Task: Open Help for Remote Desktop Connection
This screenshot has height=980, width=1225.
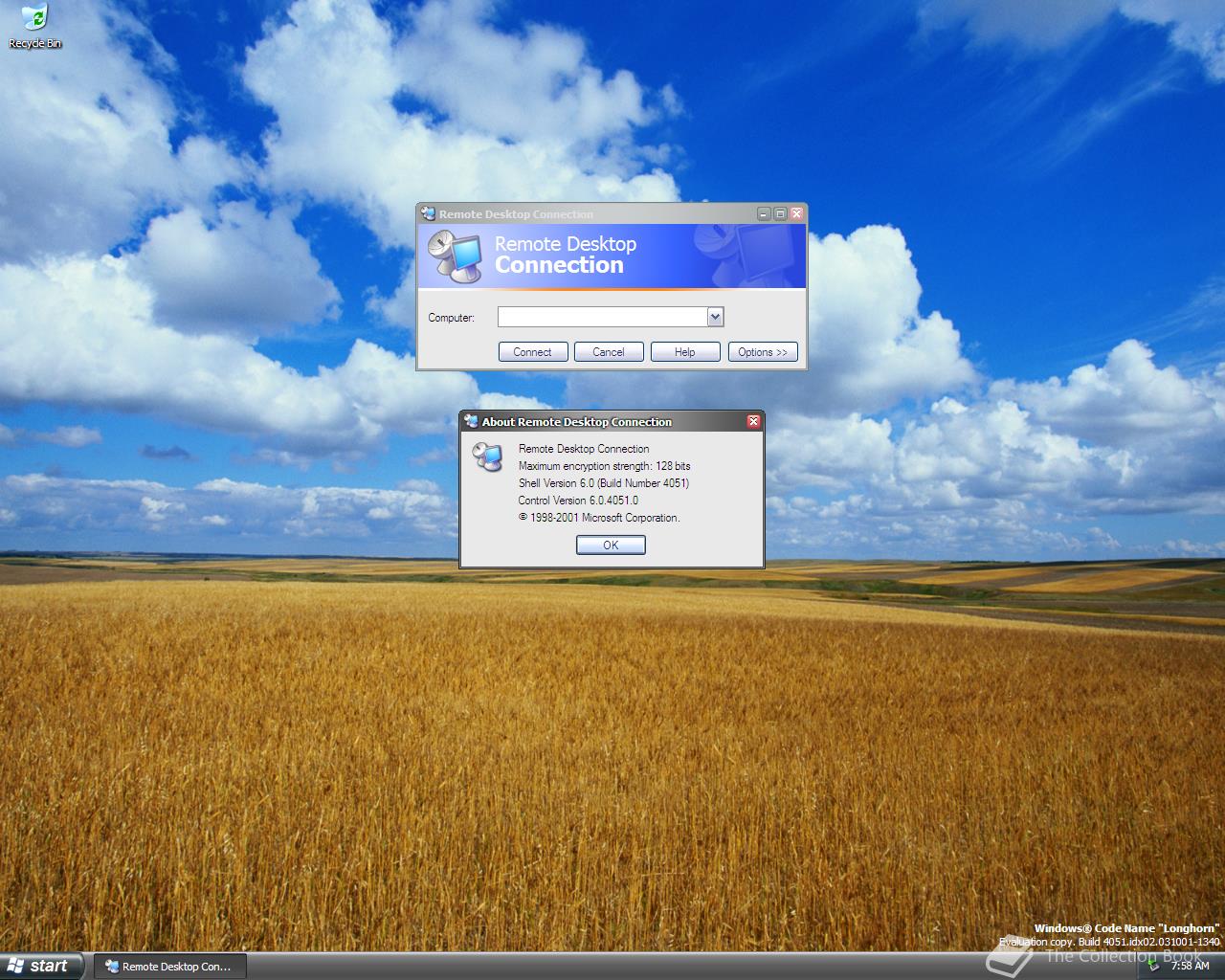Action: (685, 352)
